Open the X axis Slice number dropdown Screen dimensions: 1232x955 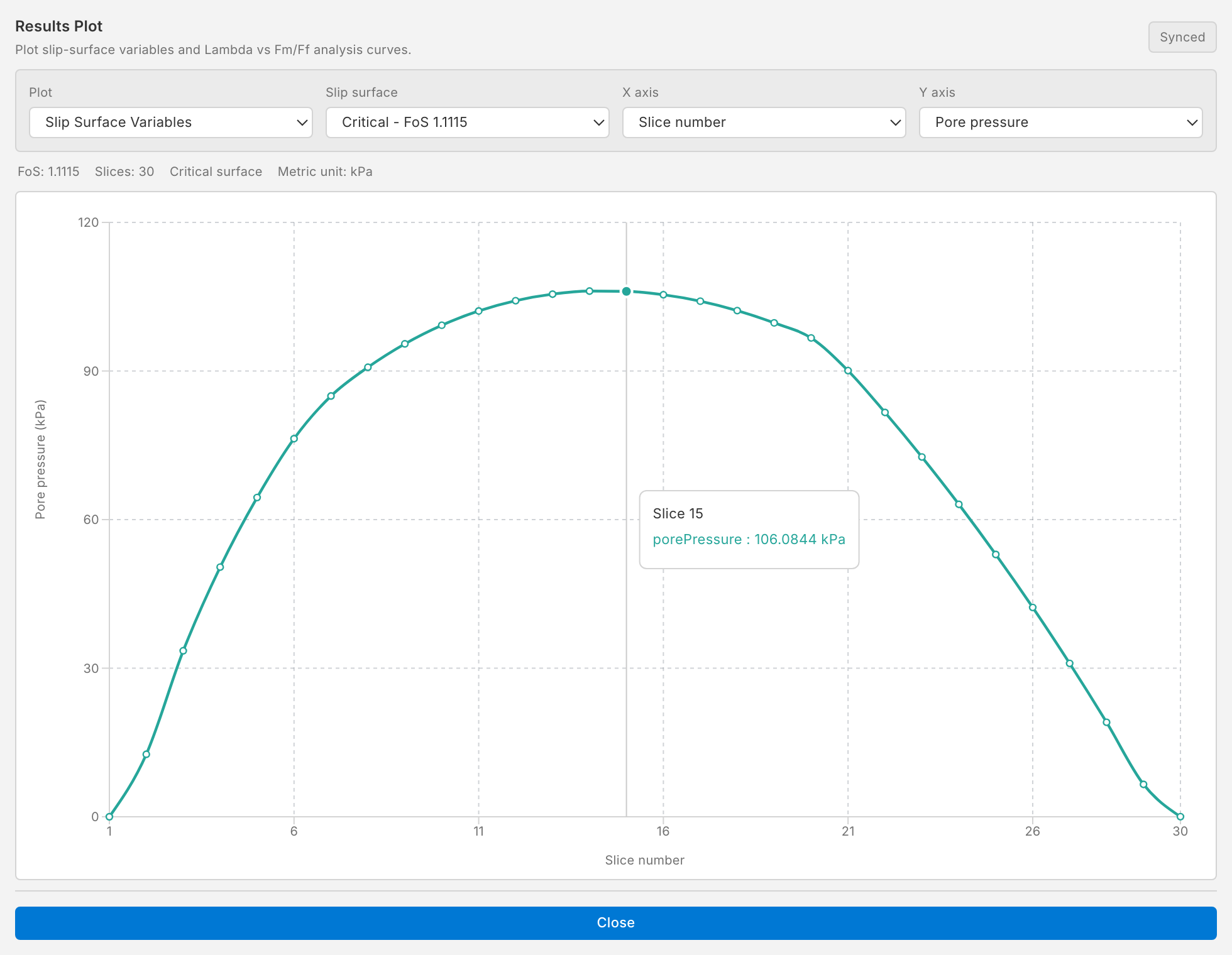coord(764,123)
